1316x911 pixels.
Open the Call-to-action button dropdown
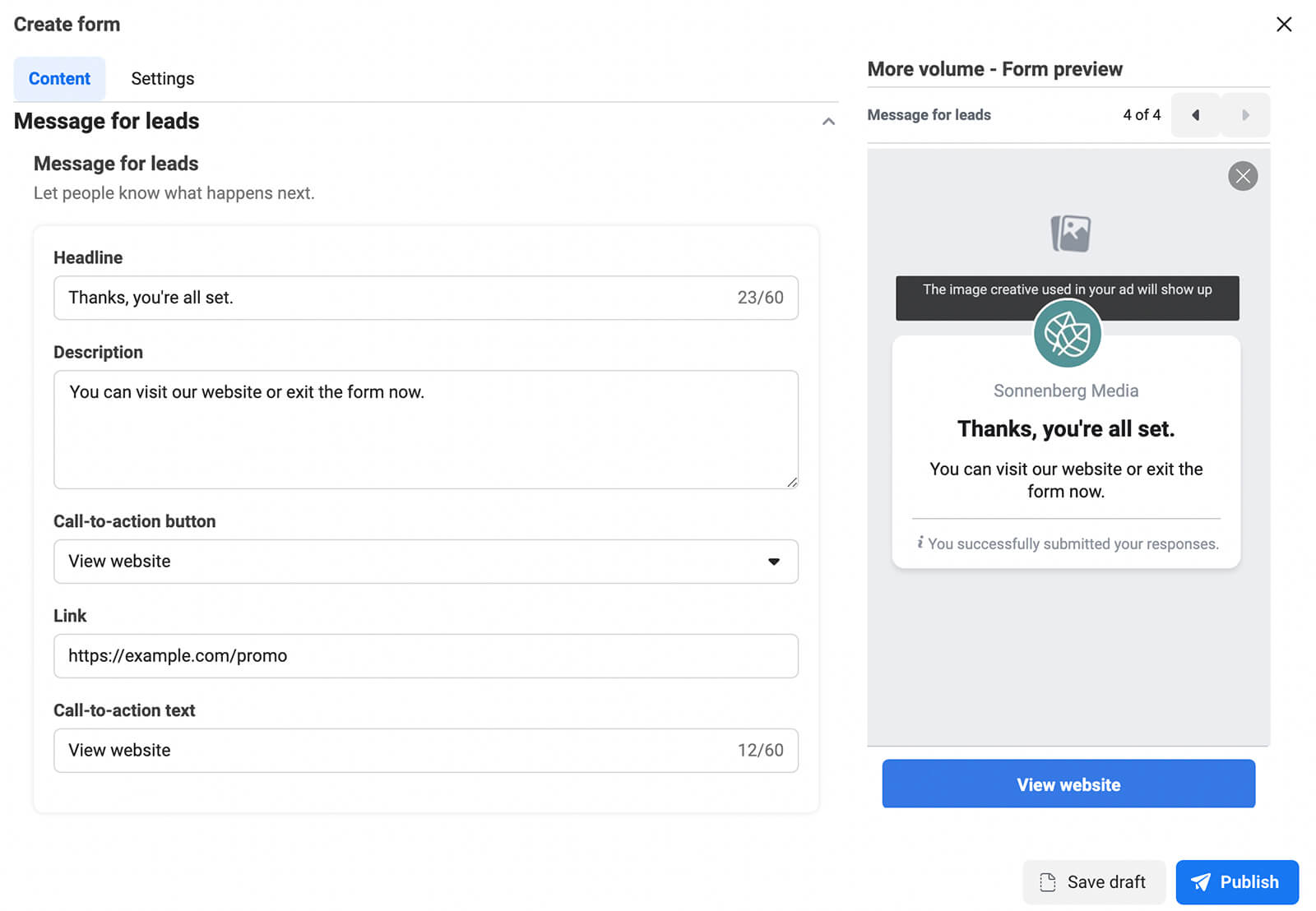(x=426, y=562)
